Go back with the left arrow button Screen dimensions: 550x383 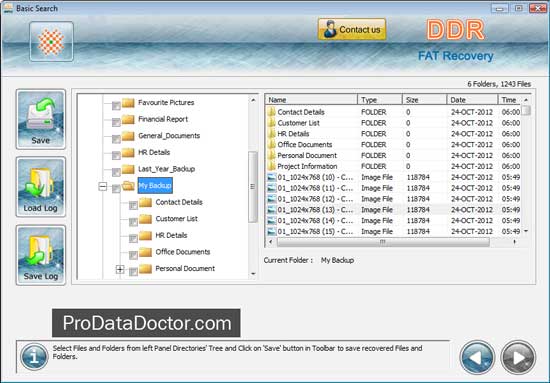click(477, 357)
